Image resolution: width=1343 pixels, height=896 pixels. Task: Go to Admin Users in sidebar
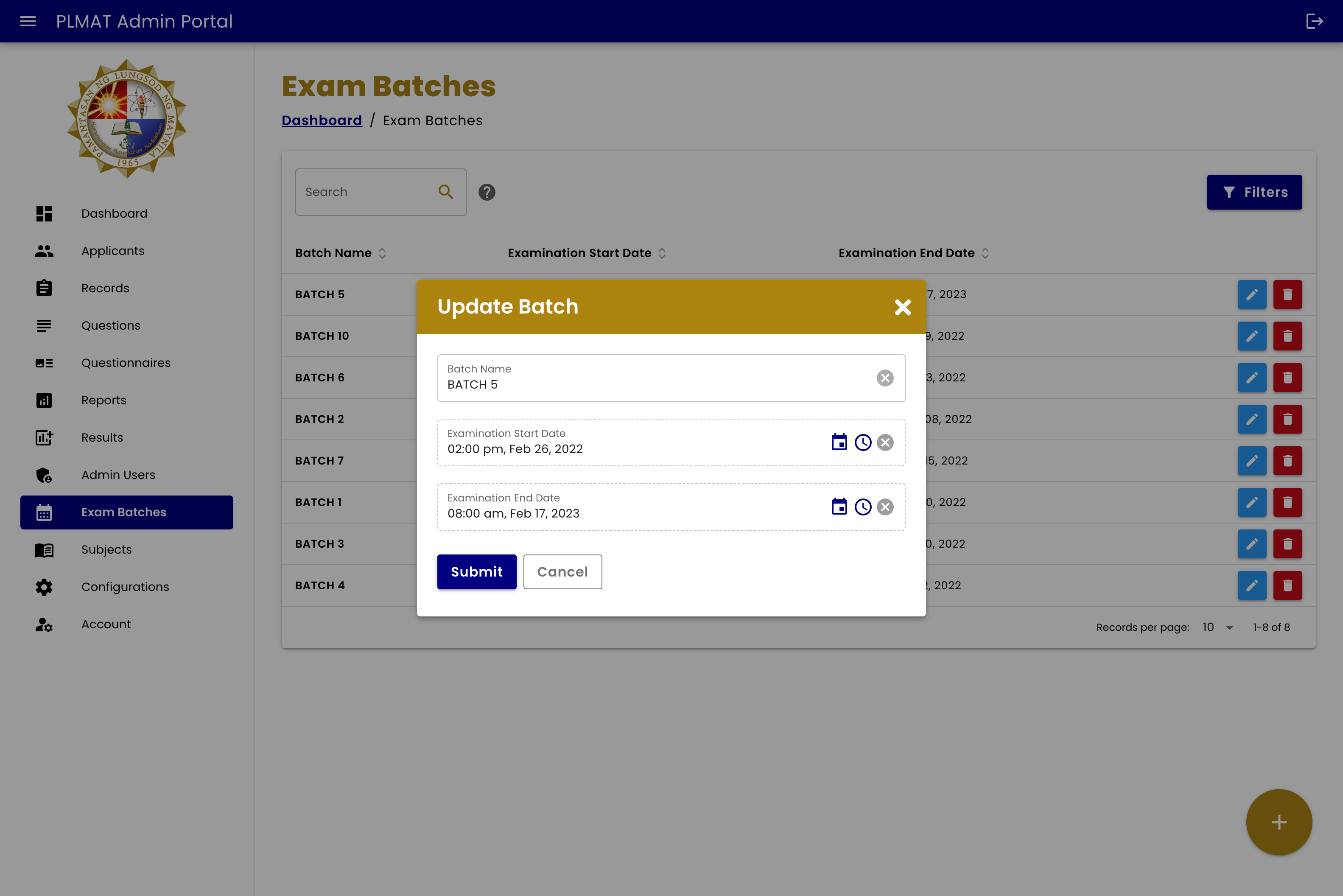tap(118, 475)
